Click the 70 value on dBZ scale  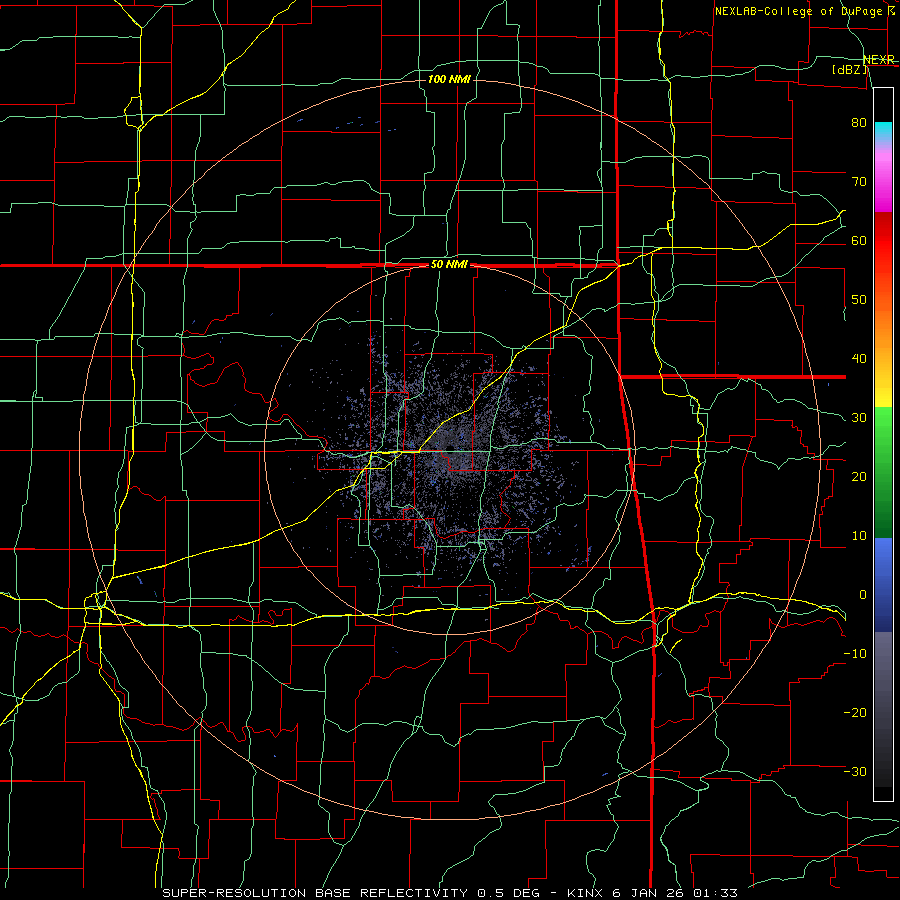point(859,181)
